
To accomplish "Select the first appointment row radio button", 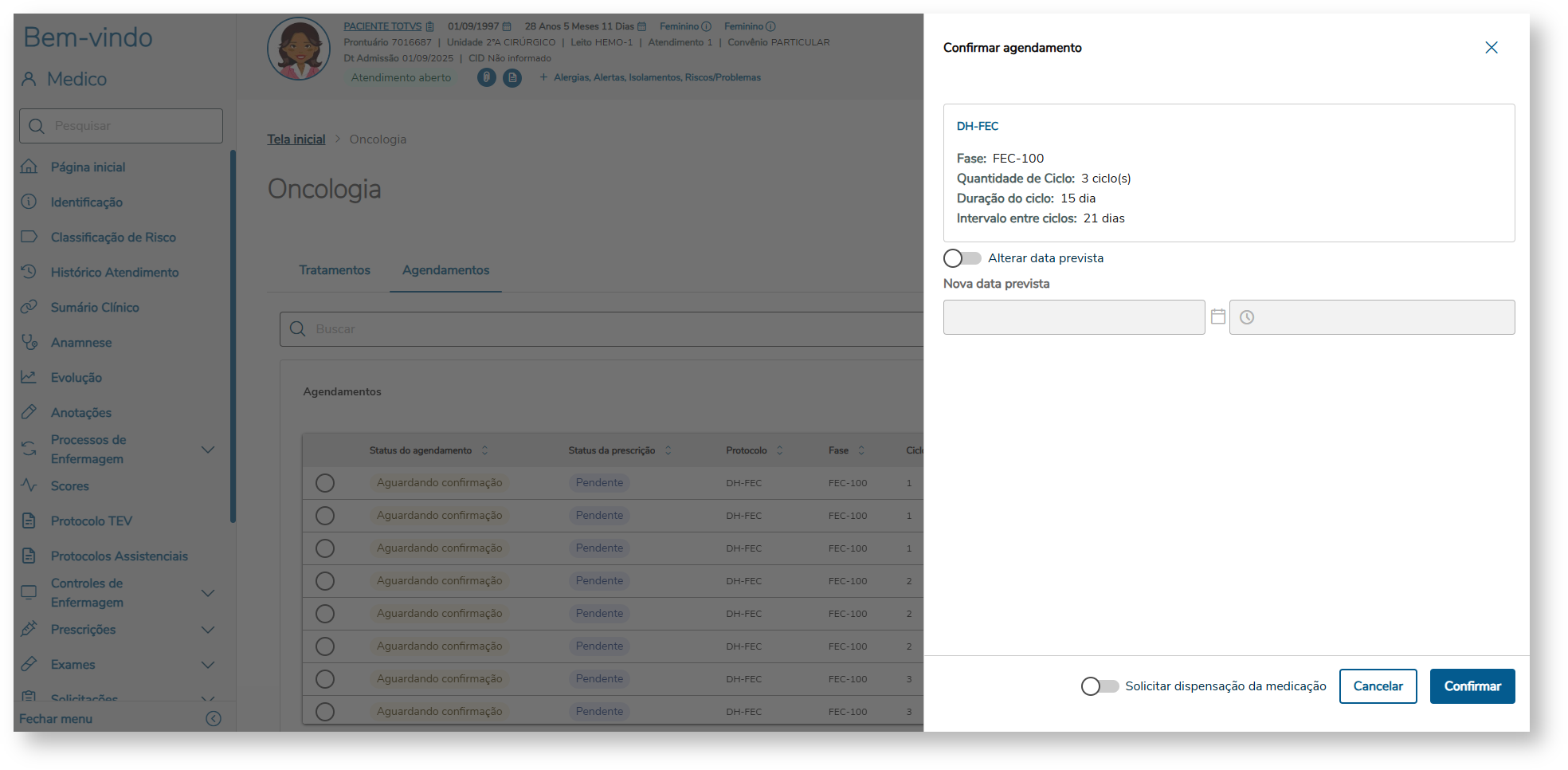I will point(325,483).
